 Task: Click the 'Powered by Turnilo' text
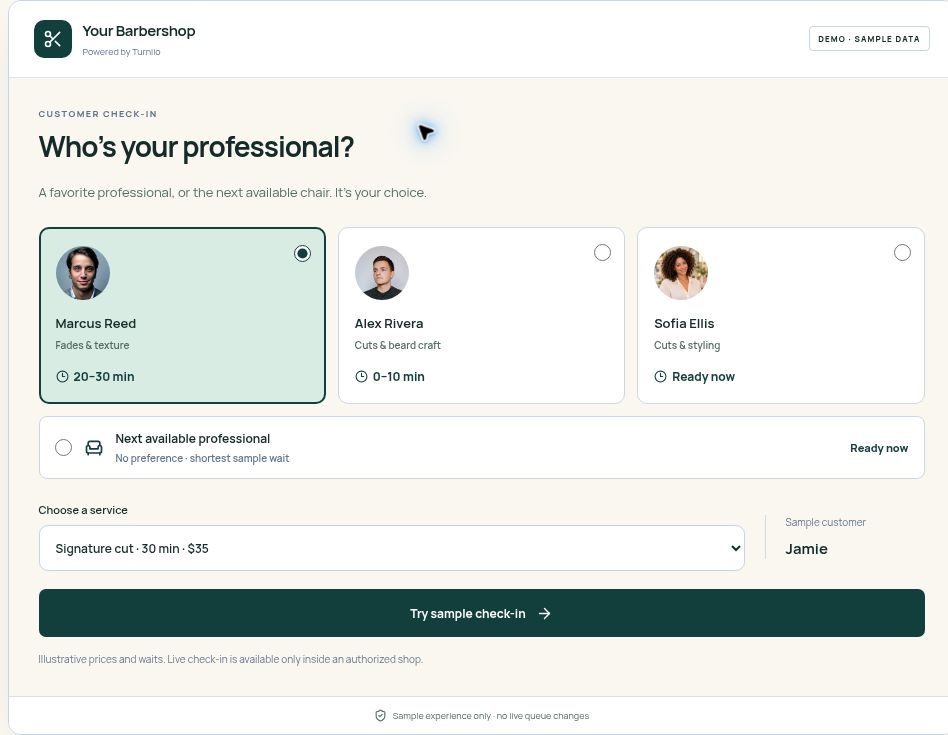click(121, 52)
